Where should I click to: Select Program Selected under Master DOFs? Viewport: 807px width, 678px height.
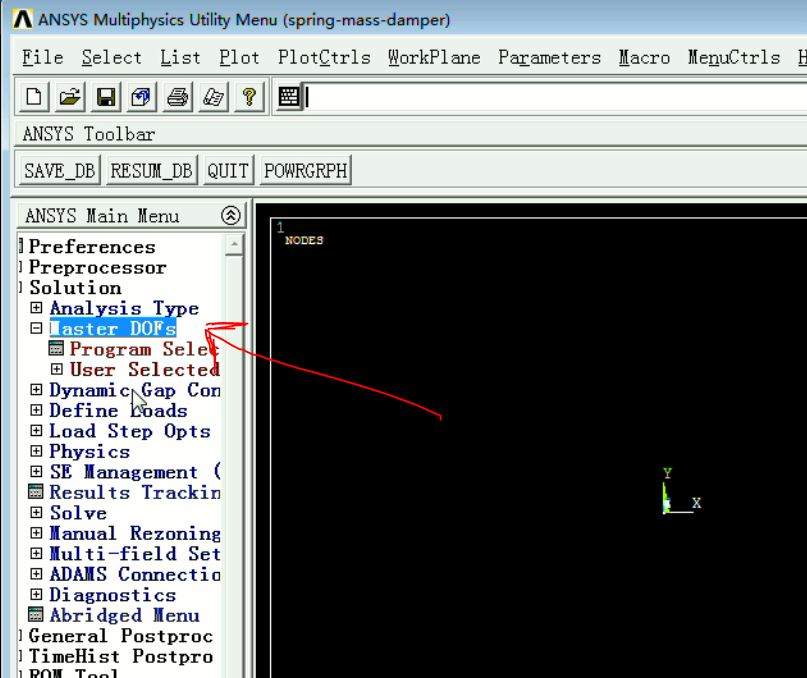145,349
